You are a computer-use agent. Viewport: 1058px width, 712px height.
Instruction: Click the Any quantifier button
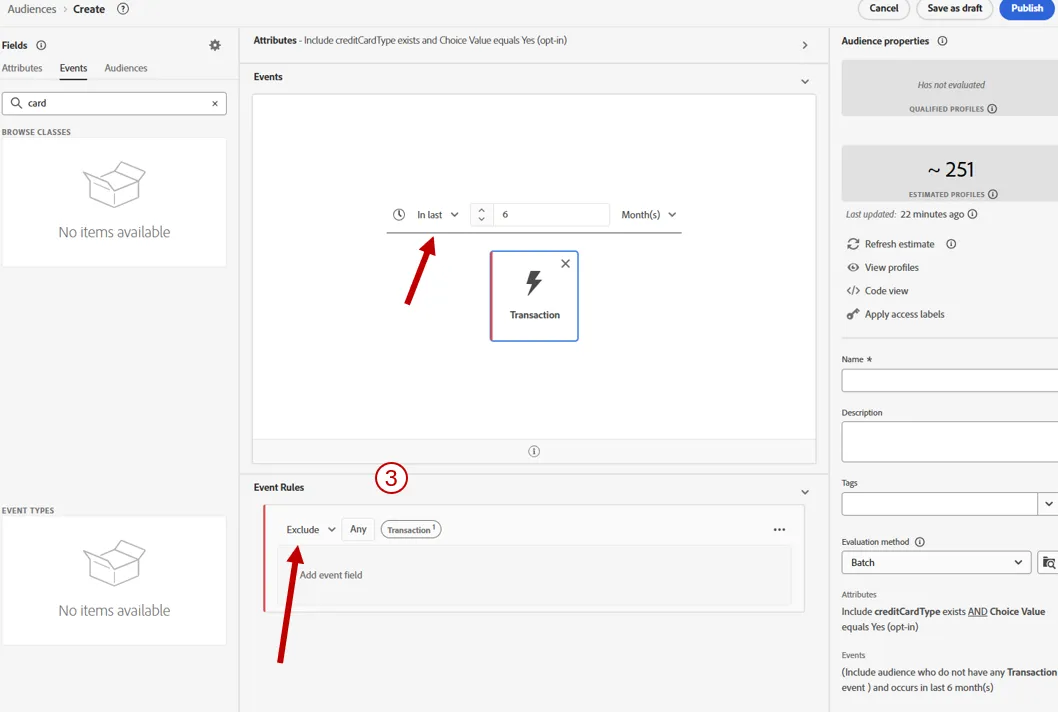[x=358, y=529]
